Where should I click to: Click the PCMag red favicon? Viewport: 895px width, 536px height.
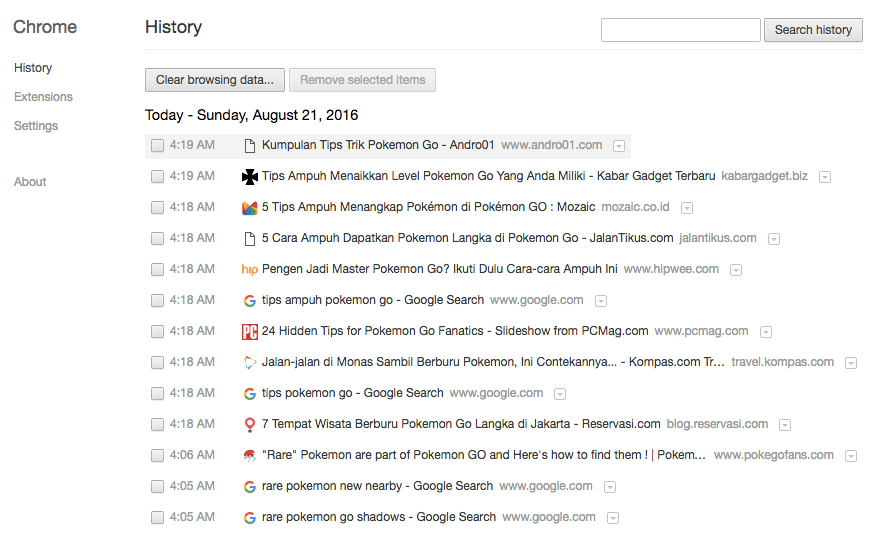pyautogui.click(x=250, y=331)
